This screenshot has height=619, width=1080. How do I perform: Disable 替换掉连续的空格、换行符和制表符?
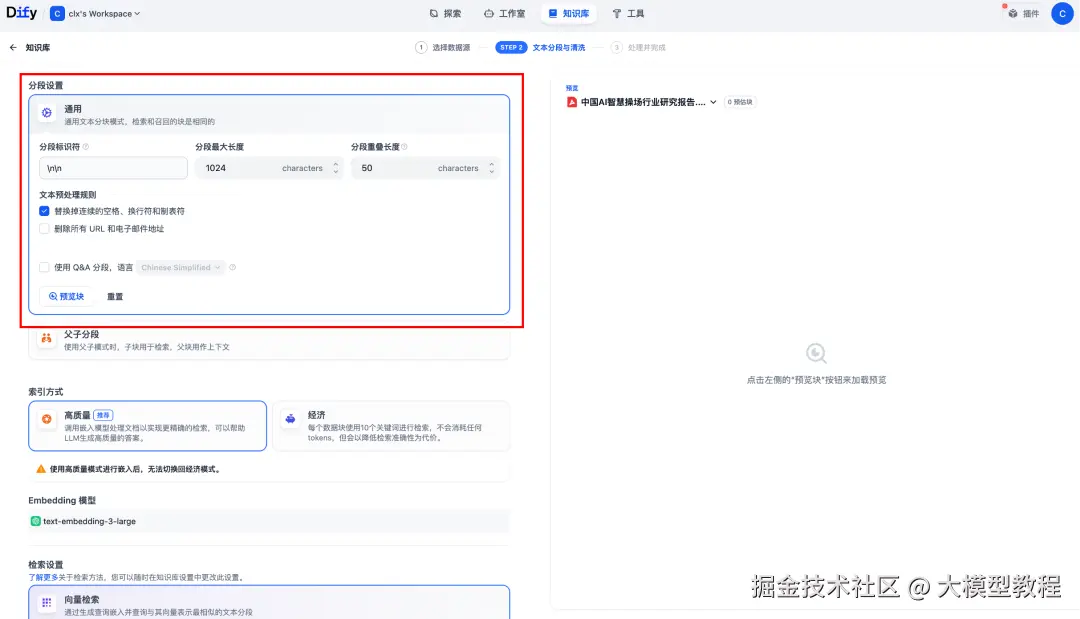tap(44, 211)
